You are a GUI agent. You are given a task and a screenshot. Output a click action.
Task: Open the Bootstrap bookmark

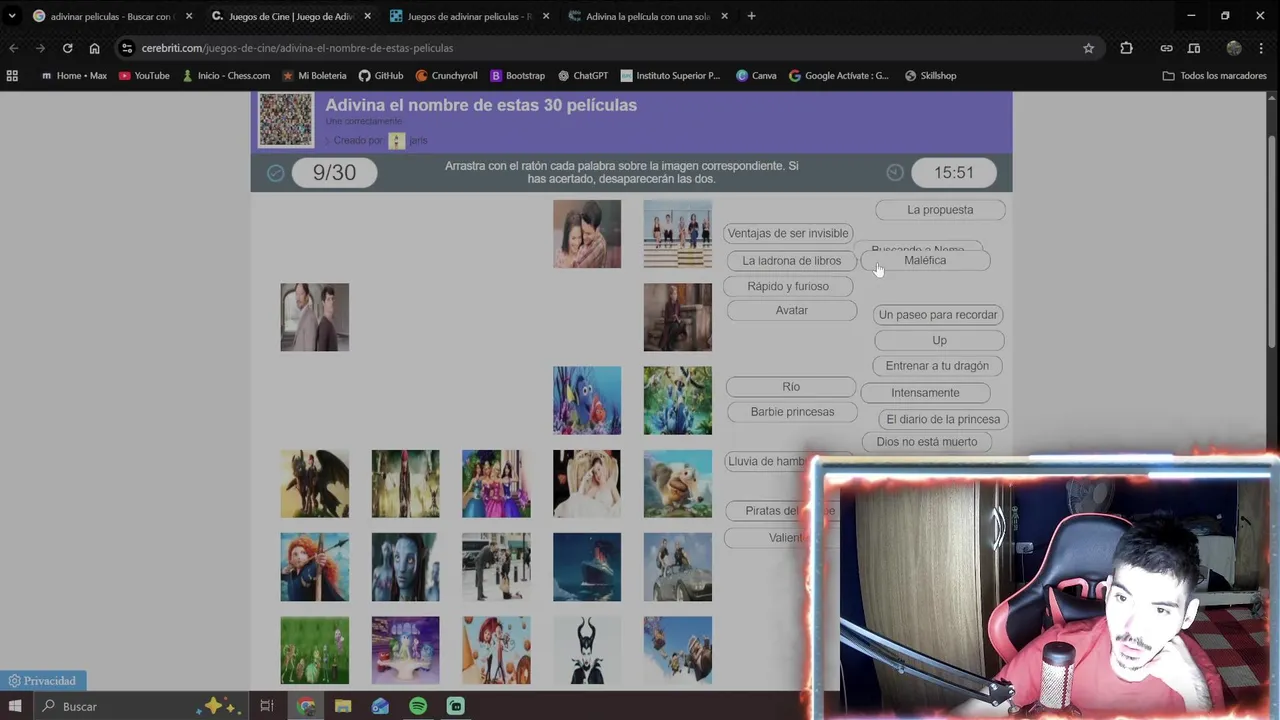pyautogui.click(x=517, y=75)
